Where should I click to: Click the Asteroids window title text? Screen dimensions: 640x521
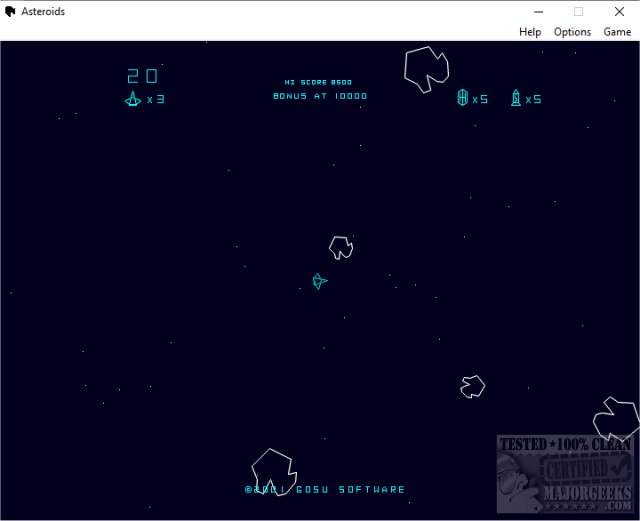tap(43, 11)
